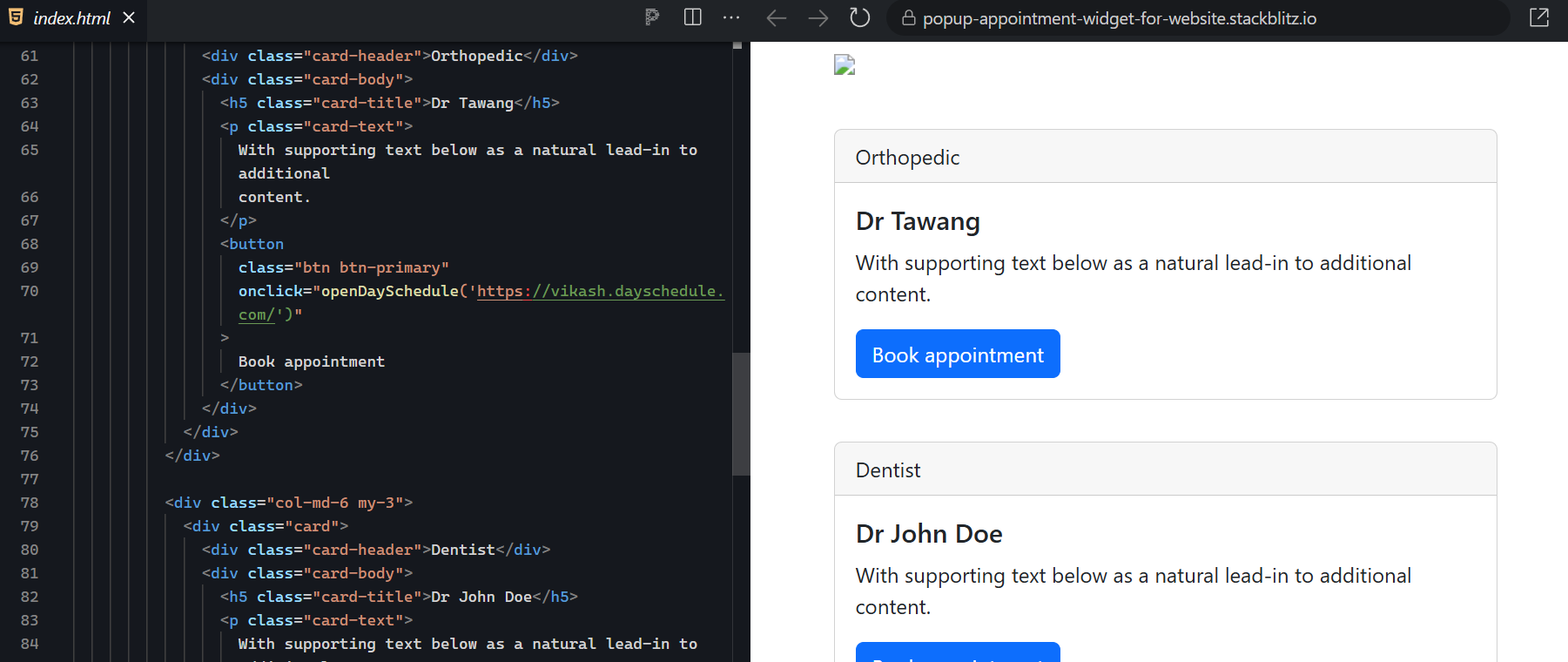Click Dr Tawang's supporting text paragraph in preview
Image resolution: width=1568 pixels, height=662 pixels.
coord(1134,279)
